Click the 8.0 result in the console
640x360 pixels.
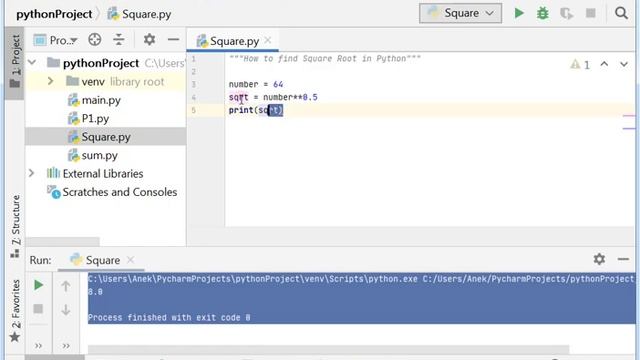tap(96, 292)
